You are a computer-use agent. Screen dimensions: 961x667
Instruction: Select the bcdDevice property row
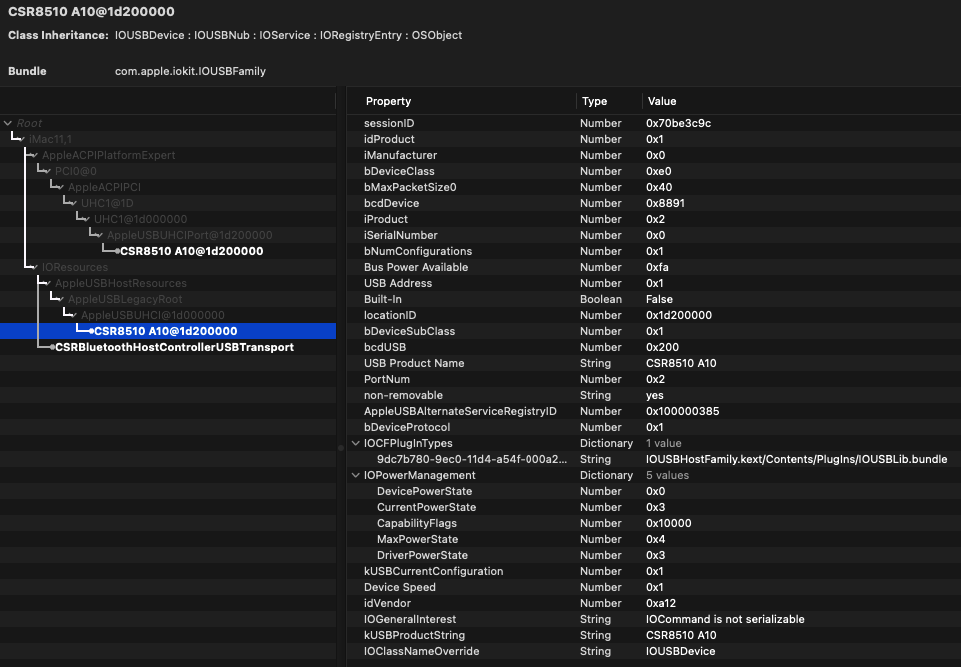pyautogui.click(x=653, y=203)
